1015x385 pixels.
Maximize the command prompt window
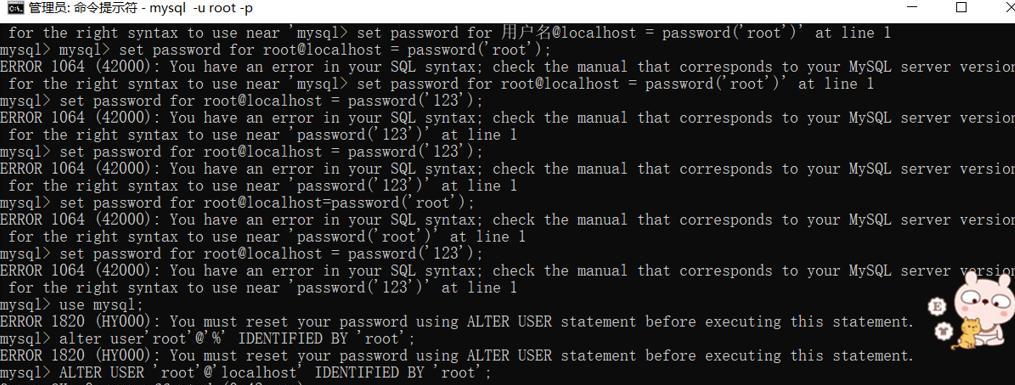pos(961,8)
